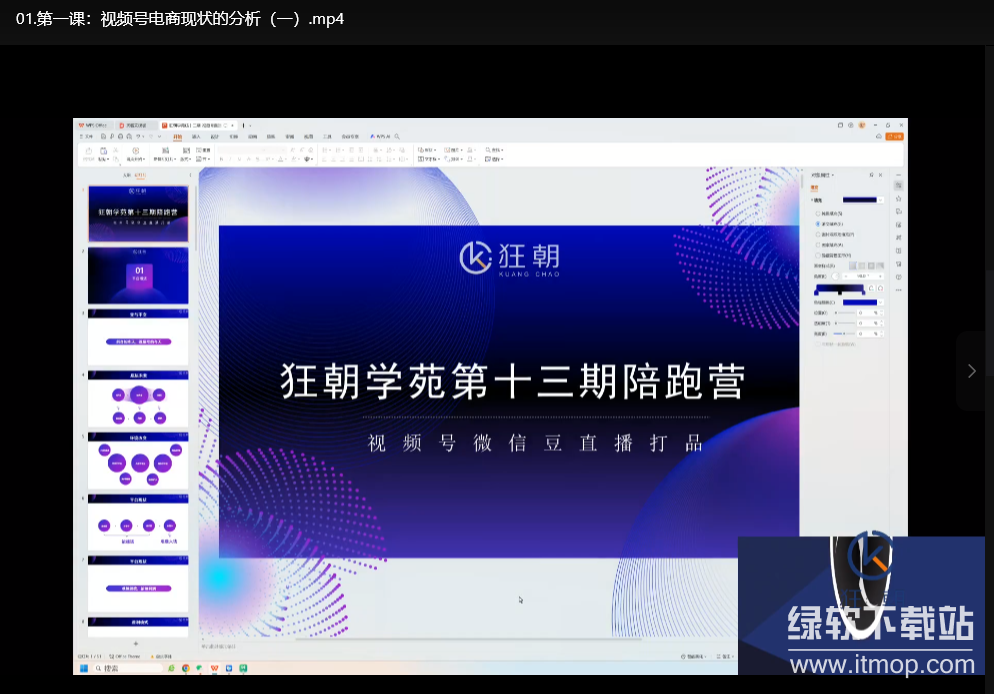
Task: Click the three-dots more icon in sidebar strip
Action: pos(898,289)
